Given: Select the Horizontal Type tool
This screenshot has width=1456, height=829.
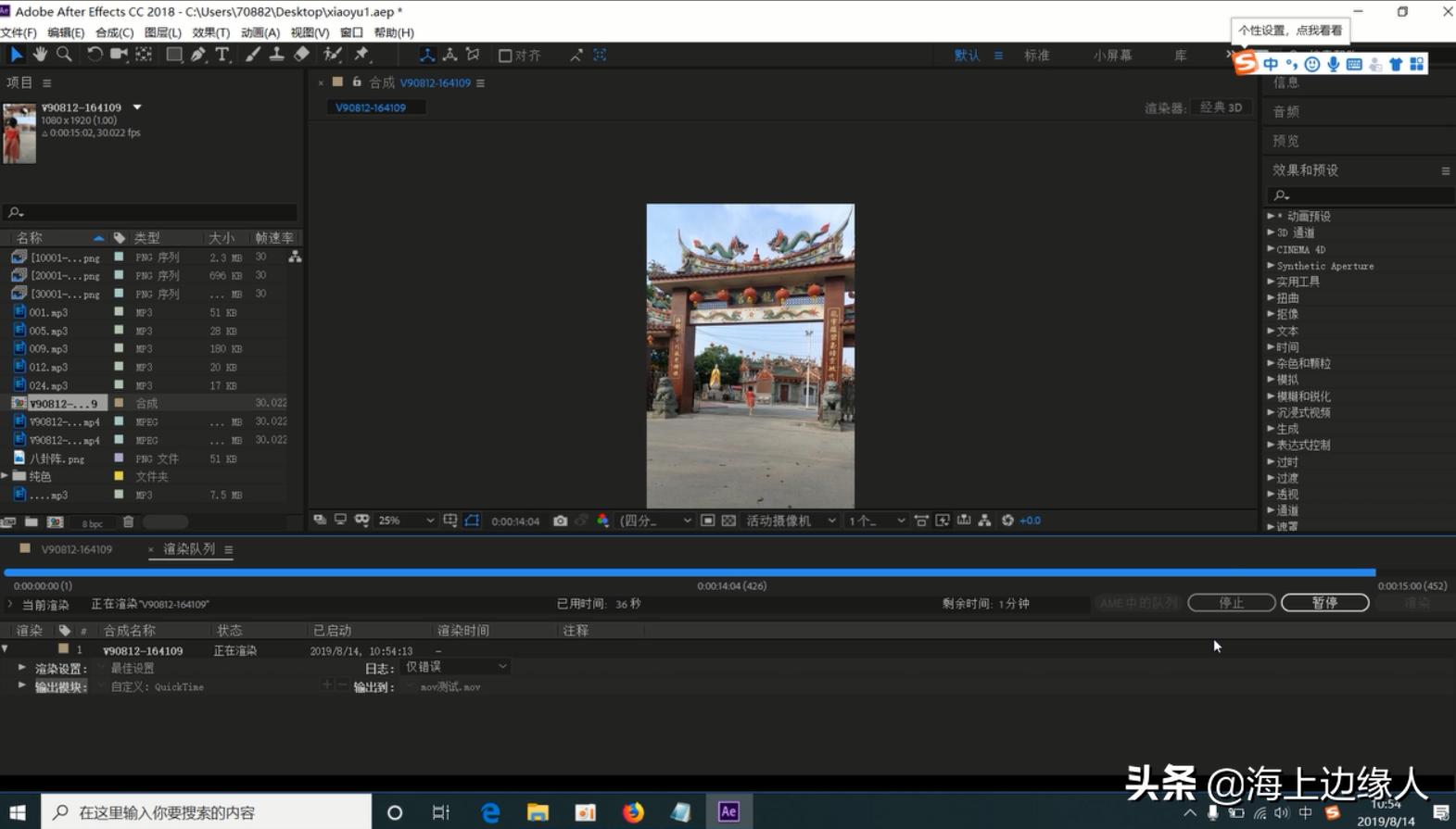Looking at the screenshot, I should pyautogui.click(x=222, y=55).
